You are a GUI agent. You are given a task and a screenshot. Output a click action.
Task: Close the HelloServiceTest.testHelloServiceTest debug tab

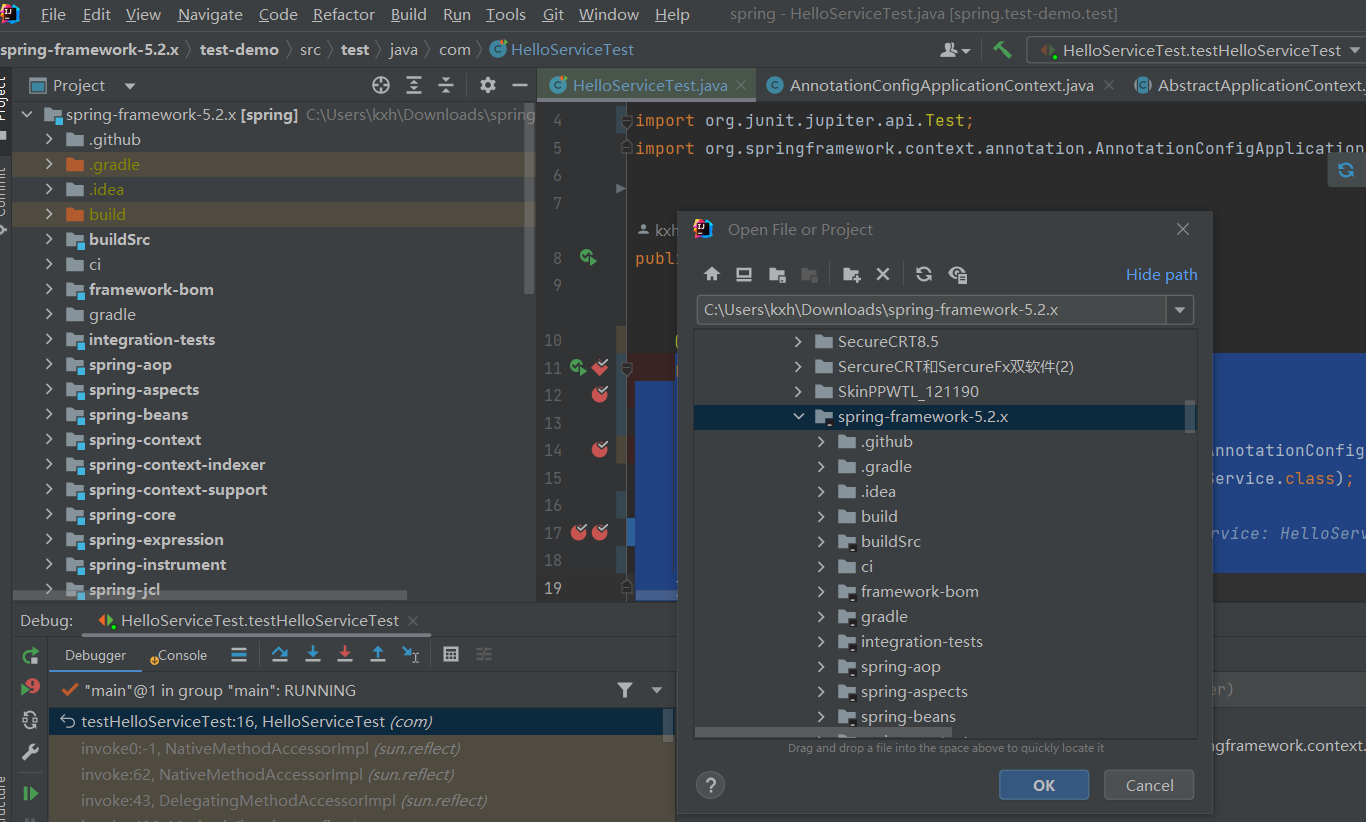(x=412, y=621)
